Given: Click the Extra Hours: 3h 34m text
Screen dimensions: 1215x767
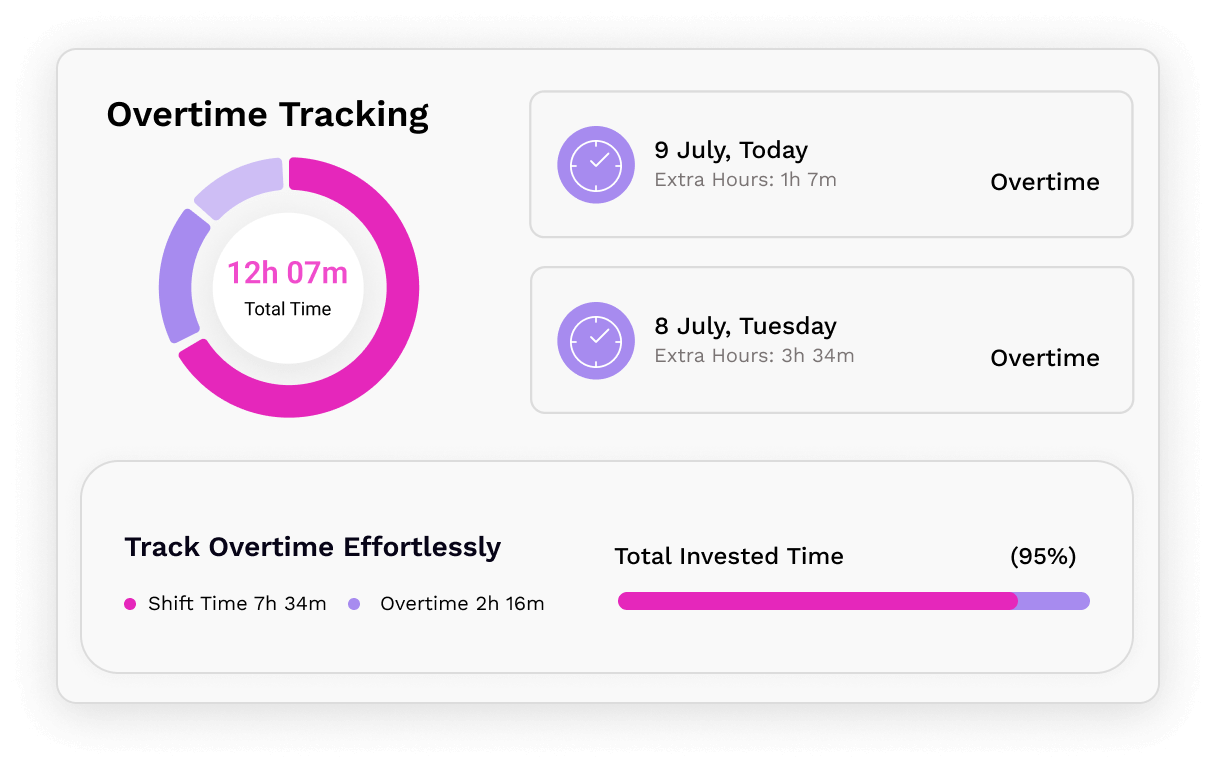Looking at the screenshot, I should coord(754,356).
